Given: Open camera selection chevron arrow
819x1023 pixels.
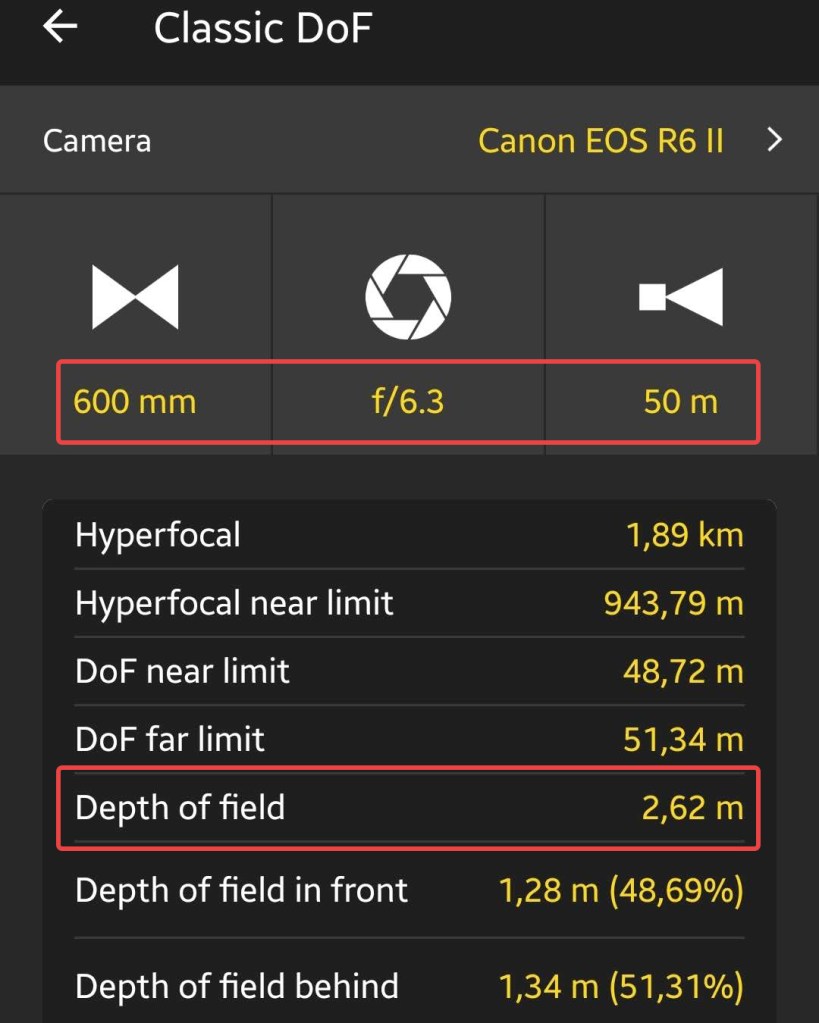Looking at the screenshot, I should click(774, 140).
